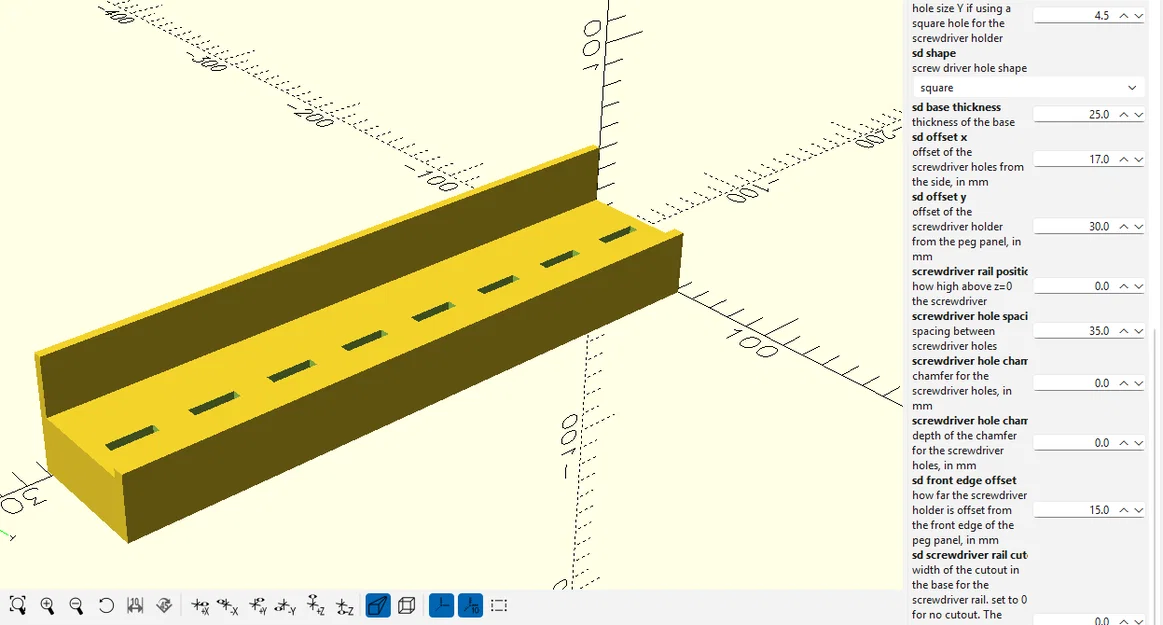Click the 'sd offset y' label

coord(939,197)
